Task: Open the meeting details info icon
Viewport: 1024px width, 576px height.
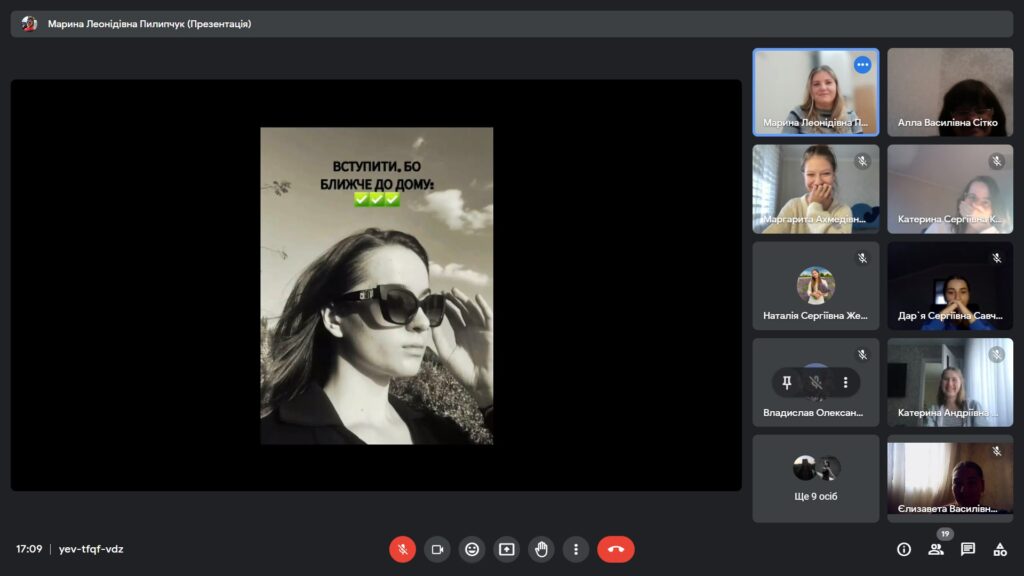Action: pos(904,549)
